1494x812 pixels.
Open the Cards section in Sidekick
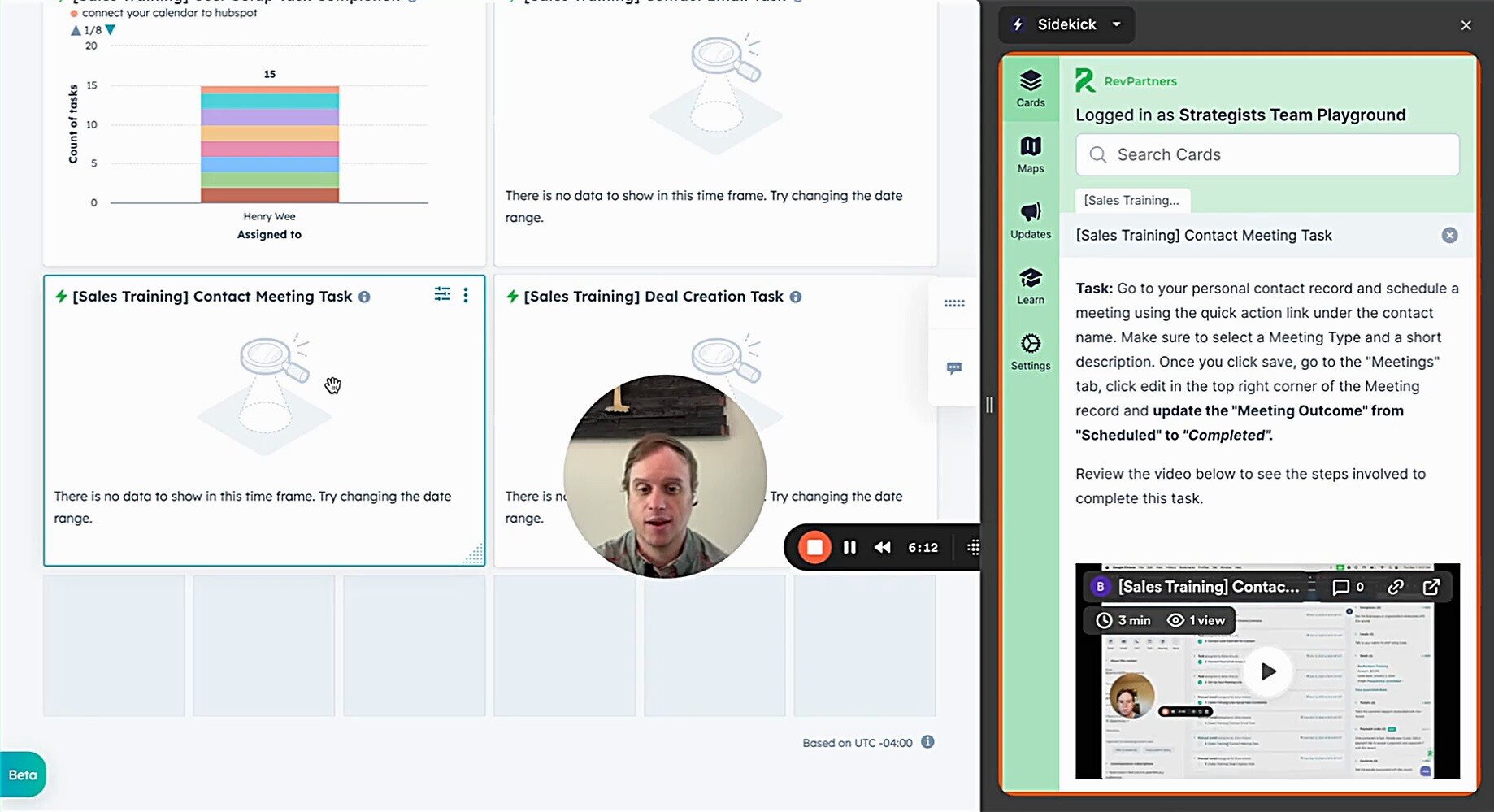[1030, 89]
